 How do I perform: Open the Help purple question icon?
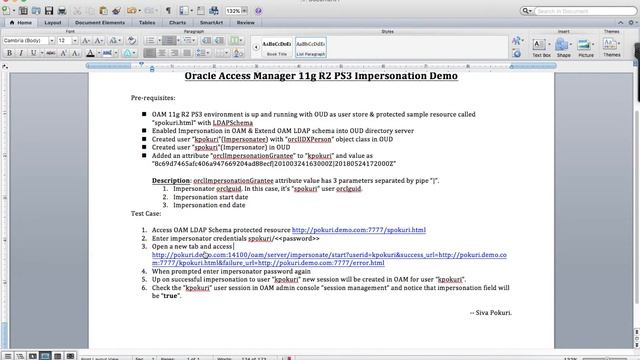(x=258, y=11)
